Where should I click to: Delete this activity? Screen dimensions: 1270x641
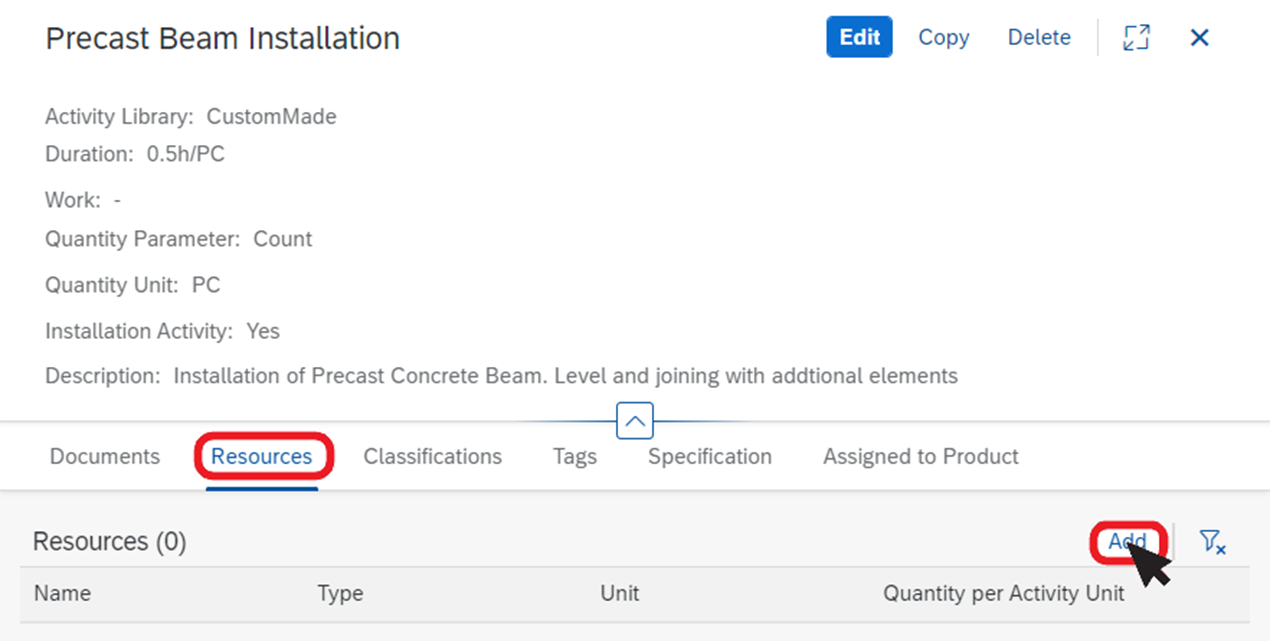coord(1039,37)
